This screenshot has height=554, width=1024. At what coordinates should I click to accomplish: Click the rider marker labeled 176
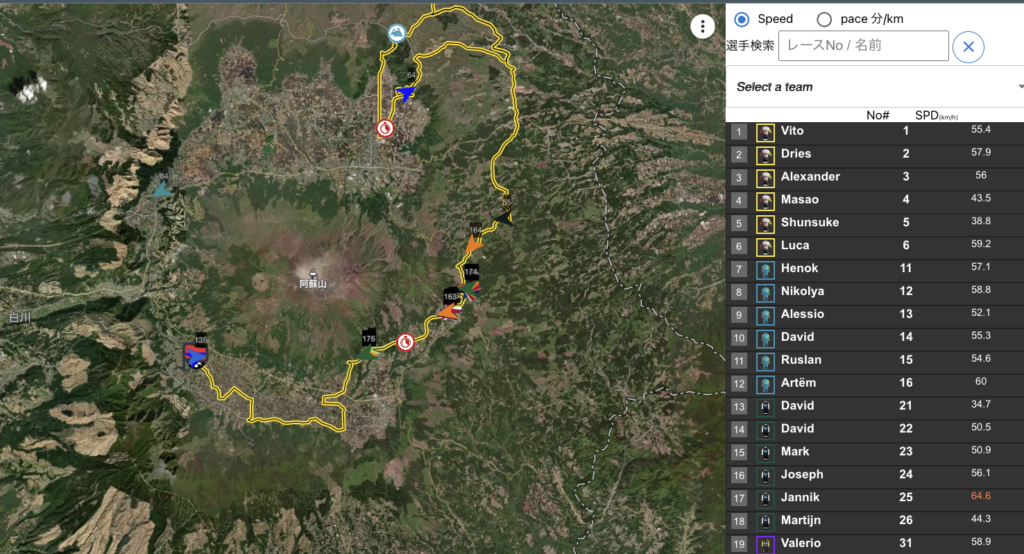pyautogui.click(x=369, y=341)
